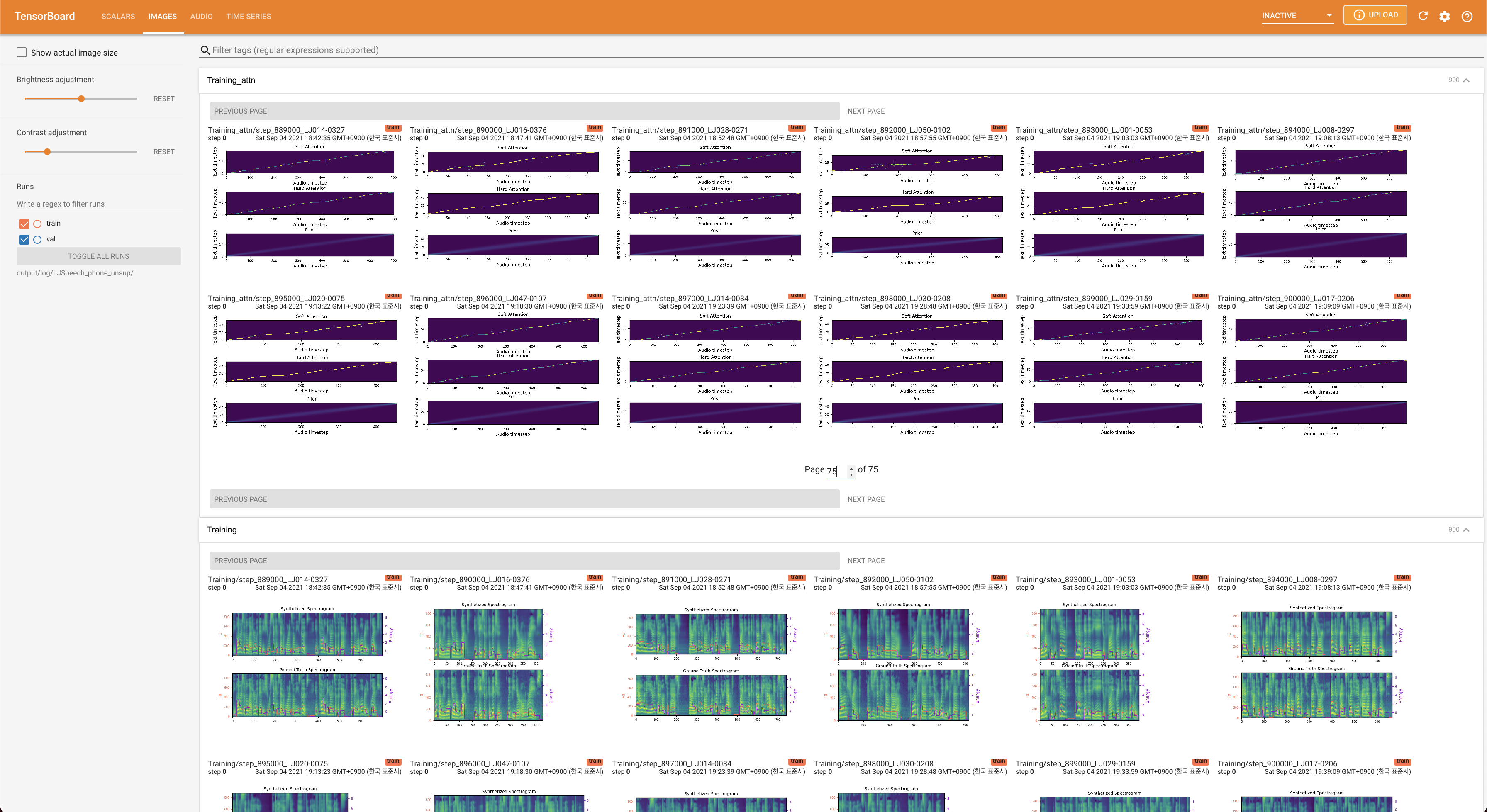Viewport: 1487px width, 812px height.
Task: Switch to the SCALARS tab
Action: (118, 16)
